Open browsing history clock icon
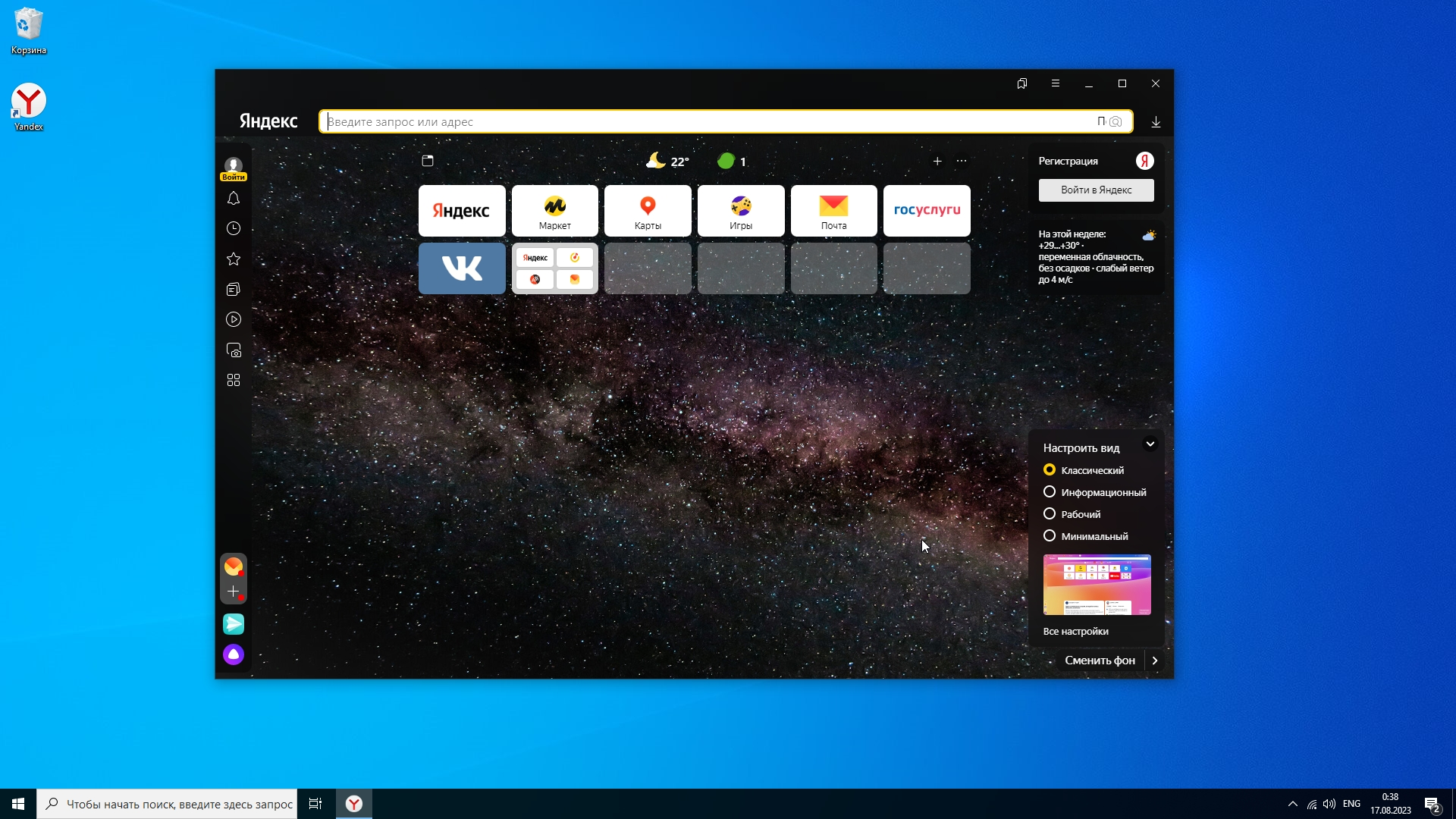Screen dimensions: 1456x819 coord(234,229)
